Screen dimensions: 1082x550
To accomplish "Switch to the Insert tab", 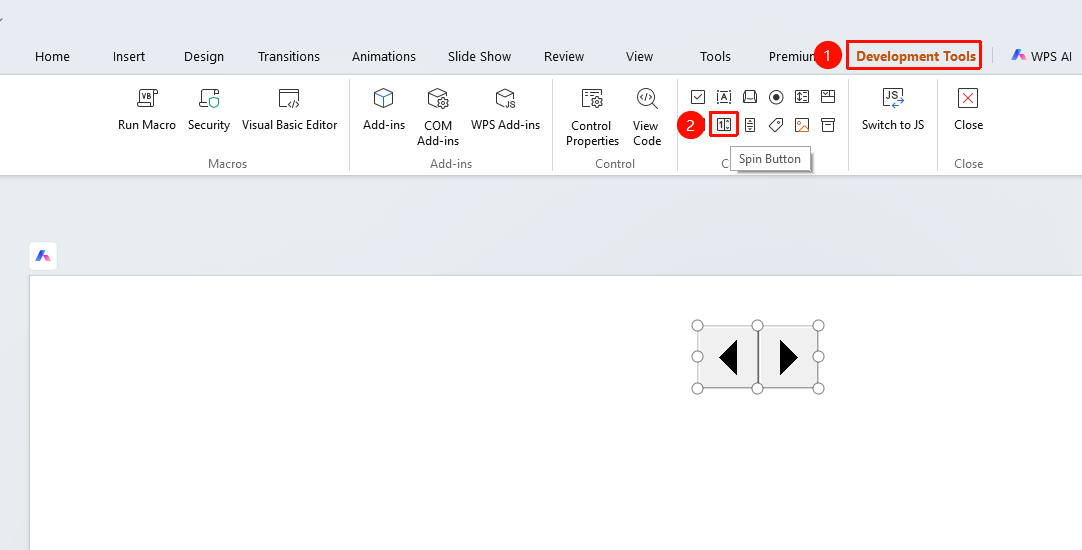I will [129, 57].
